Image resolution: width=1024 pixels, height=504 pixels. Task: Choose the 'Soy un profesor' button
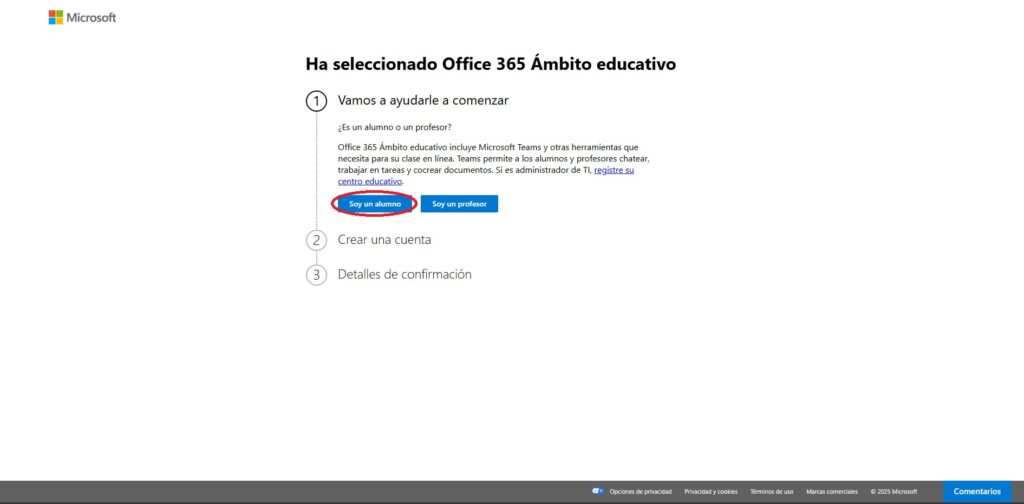point(459,204)
